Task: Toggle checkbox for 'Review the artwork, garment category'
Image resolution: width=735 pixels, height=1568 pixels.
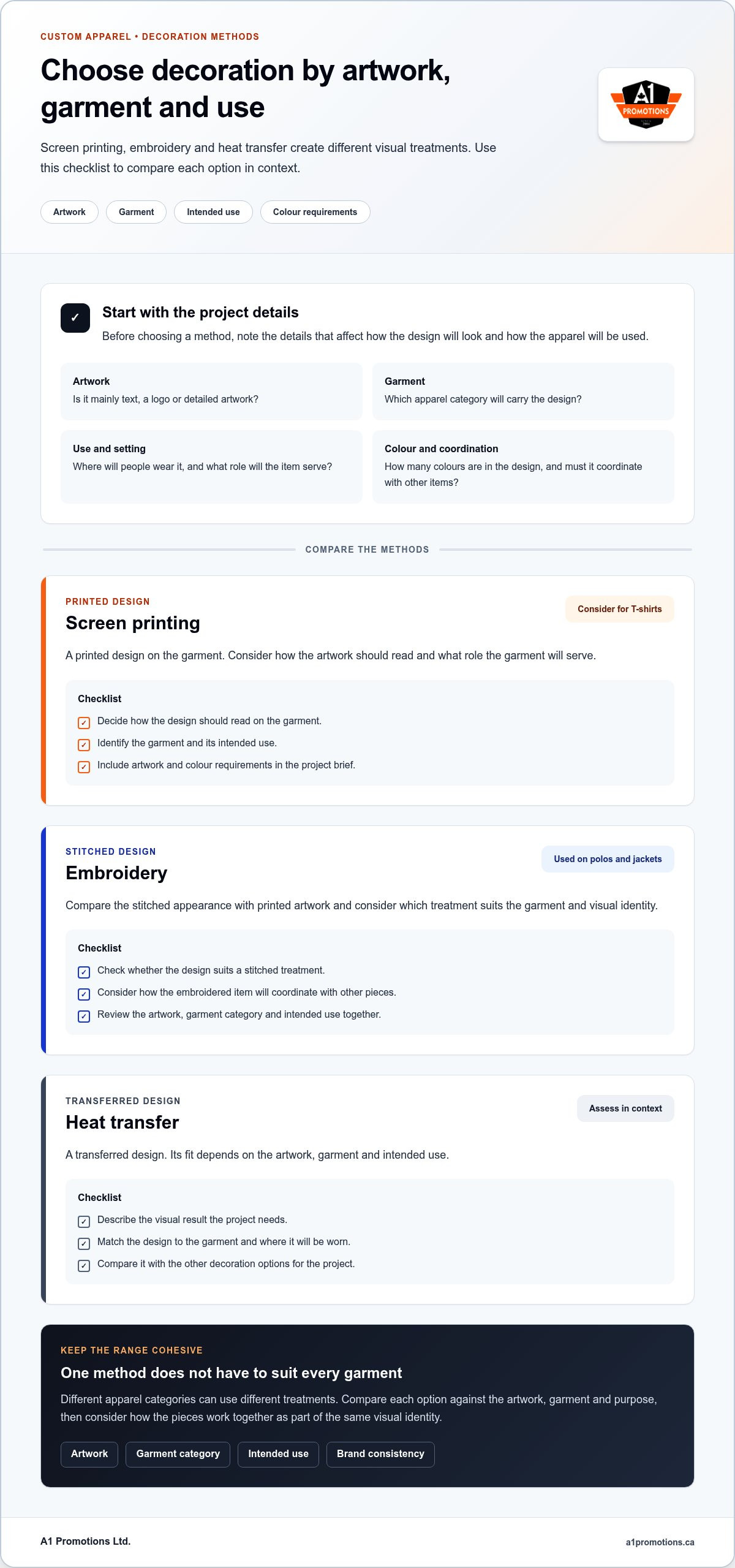Action: [x=84, y=1016]
